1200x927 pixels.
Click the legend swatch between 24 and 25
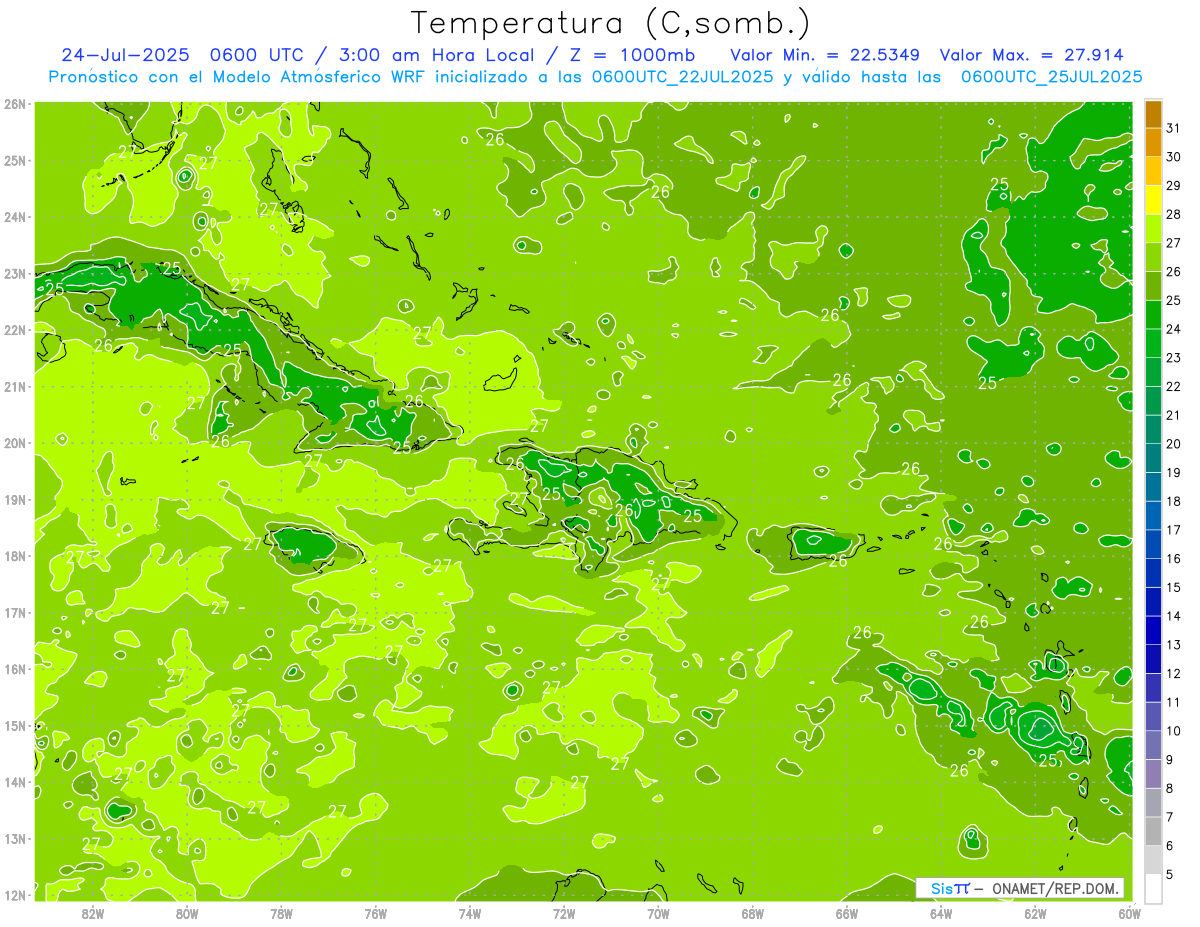pyautogui.click(x=1153, y=315)
